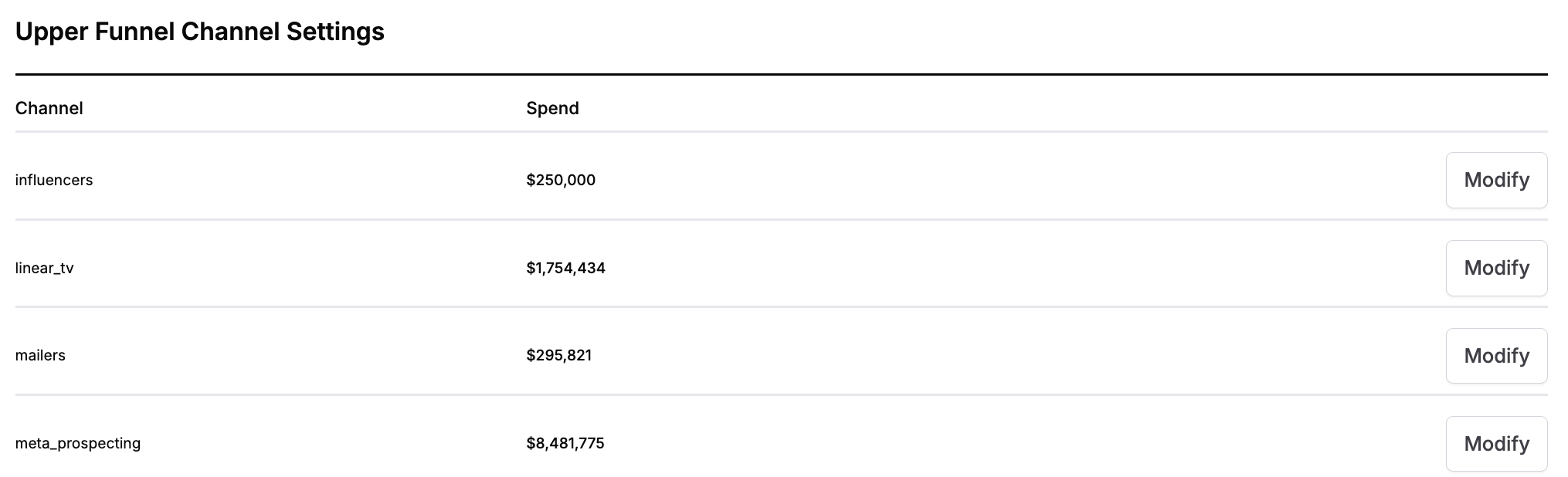The image size is (1568, 477).
Task: Select the linear_tv channel name
Action: [45, 268]
